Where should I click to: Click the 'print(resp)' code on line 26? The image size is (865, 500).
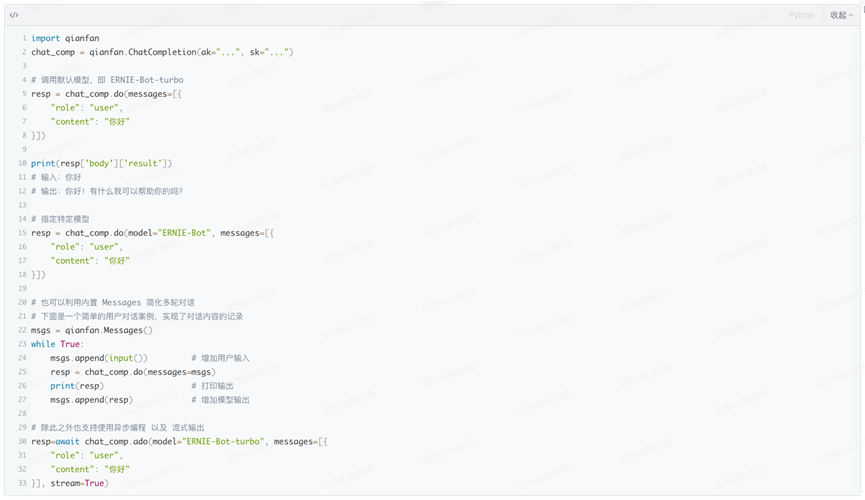click(x=77, y=386)
